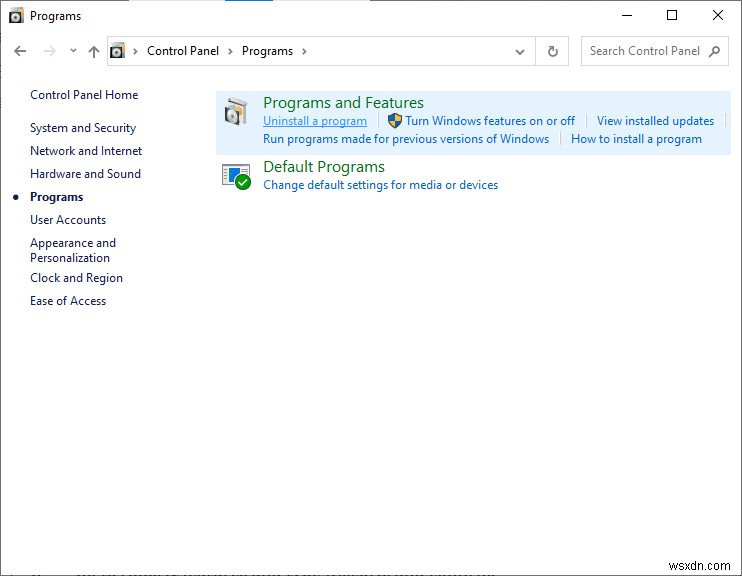Image resolution: width=742 pixels, height=576 pixels.
Task: Minimize the Programs window
Action: (x=627, y=15)
